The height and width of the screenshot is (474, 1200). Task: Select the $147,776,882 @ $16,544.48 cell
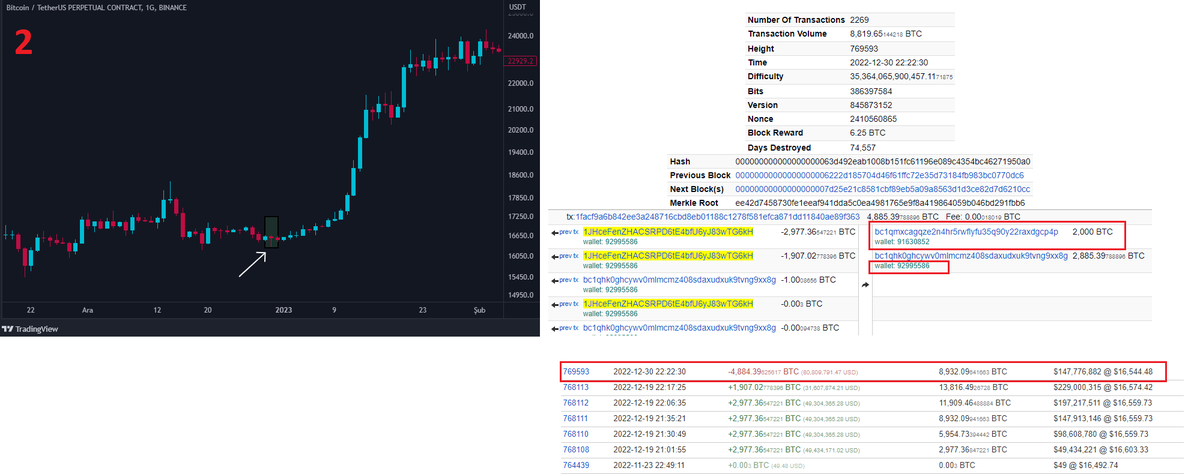[1103, 372]
